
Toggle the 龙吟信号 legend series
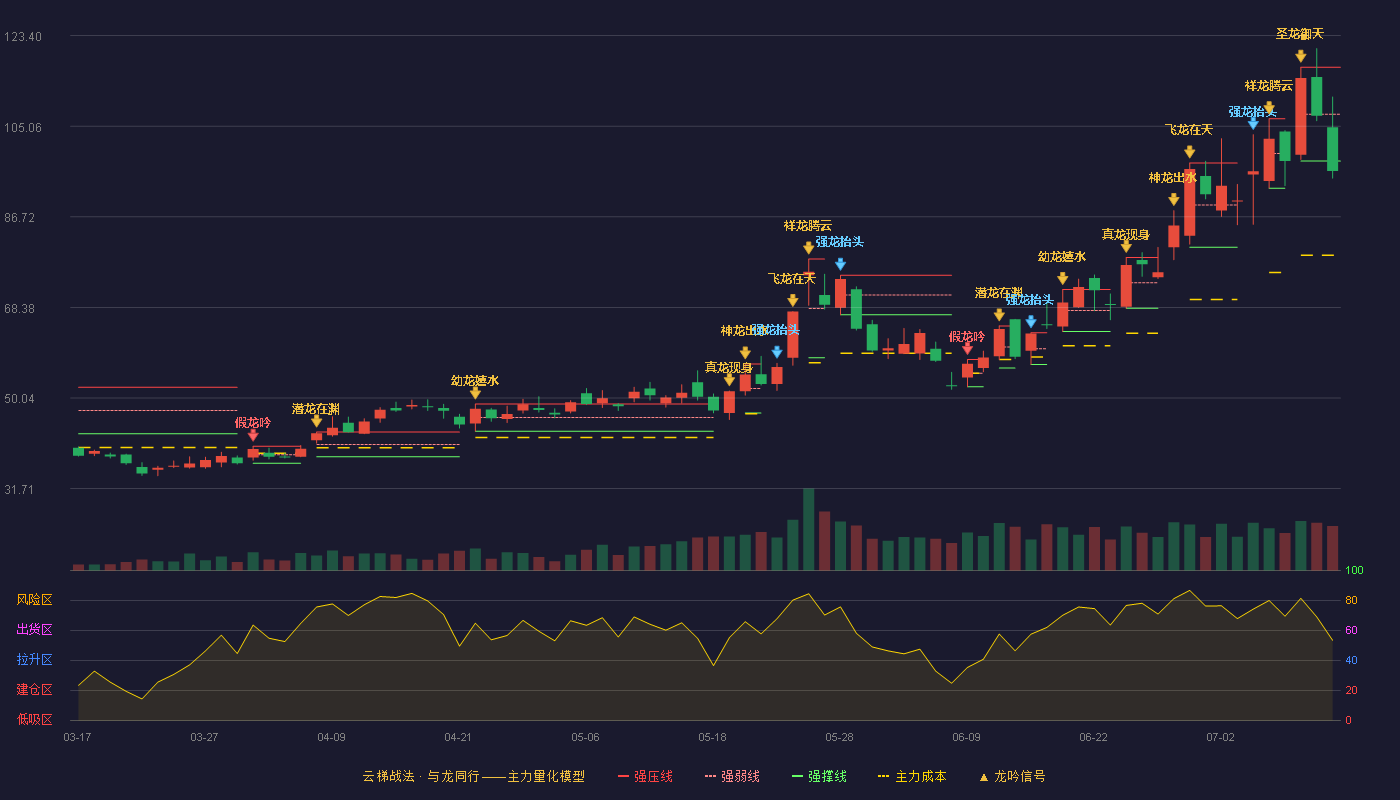[x=1012, y=776]
